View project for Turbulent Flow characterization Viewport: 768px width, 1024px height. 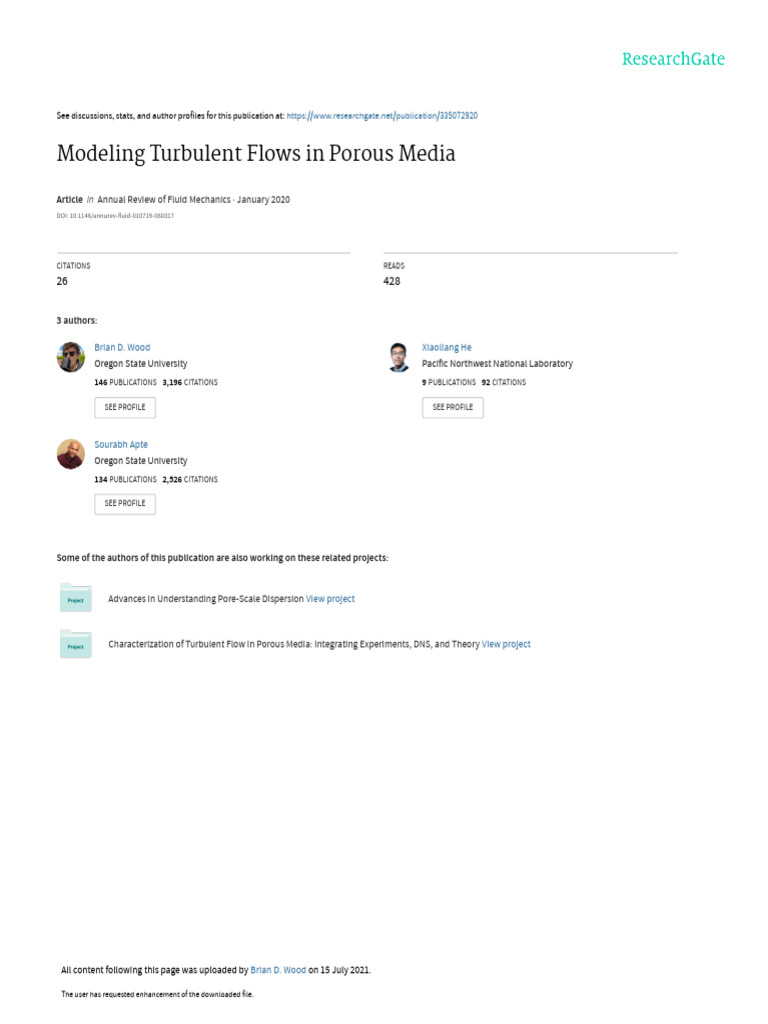(506, 645)
